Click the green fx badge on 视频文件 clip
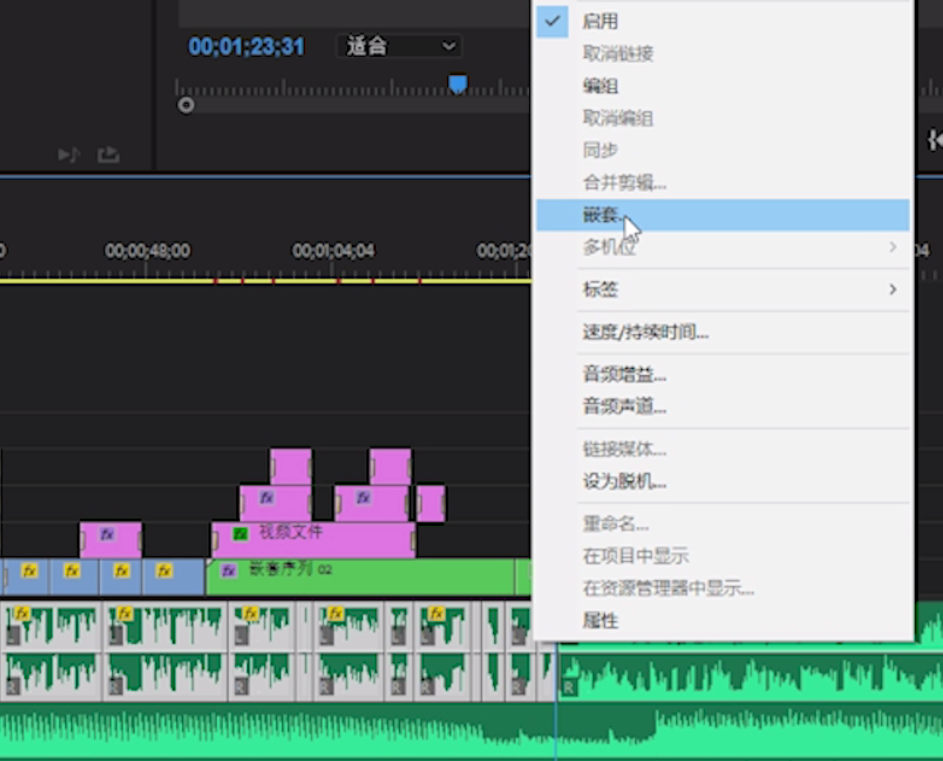 pos(240,534)
